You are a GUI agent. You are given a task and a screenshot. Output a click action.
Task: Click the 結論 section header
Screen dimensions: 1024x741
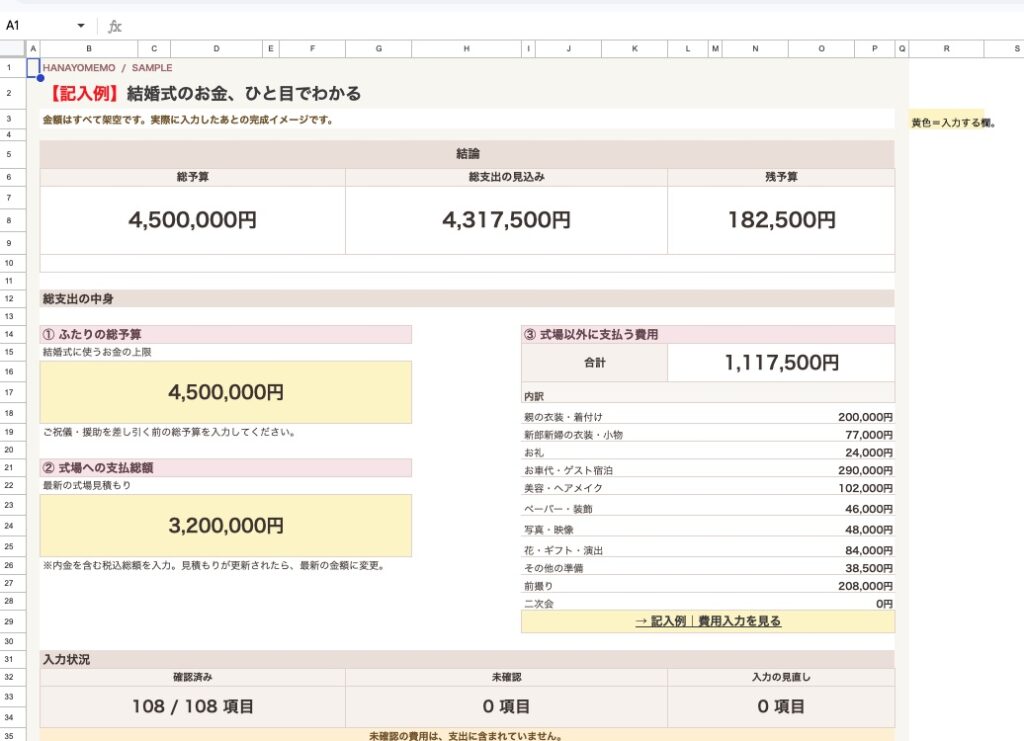tap(468, 154)
